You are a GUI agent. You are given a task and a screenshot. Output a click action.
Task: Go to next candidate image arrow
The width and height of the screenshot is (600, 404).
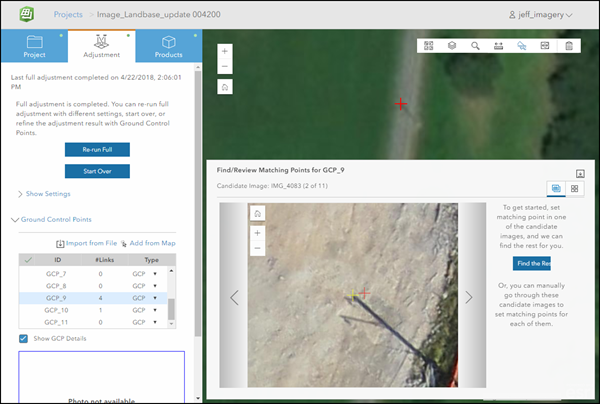[468, 297]
